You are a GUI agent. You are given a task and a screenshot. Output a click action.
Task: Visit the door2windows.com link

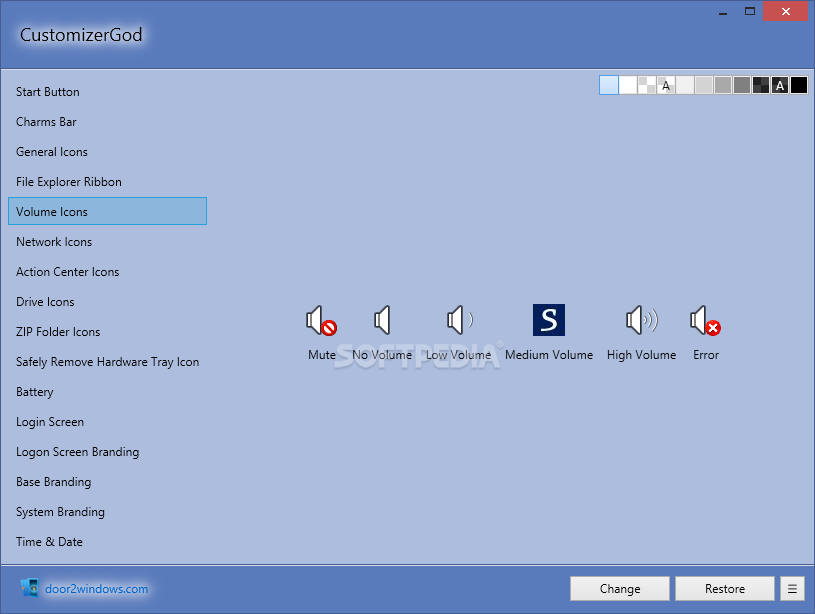click(x=97, y=589)
